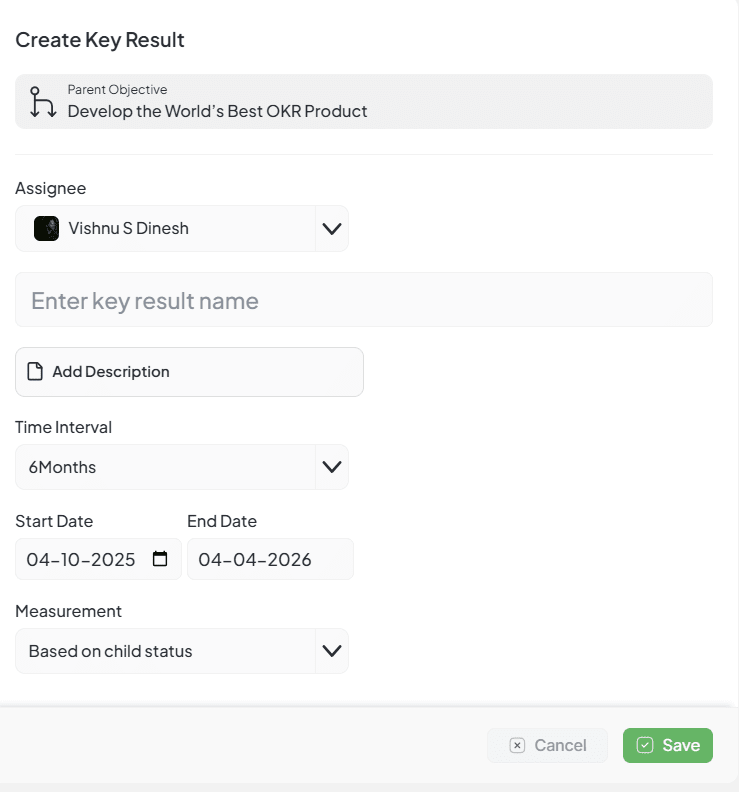Expand the Measurement dropdown chevron
Image resolution: width=739 pixels, height=792 pixels.
pyautogui.click(x=331, y=651)
